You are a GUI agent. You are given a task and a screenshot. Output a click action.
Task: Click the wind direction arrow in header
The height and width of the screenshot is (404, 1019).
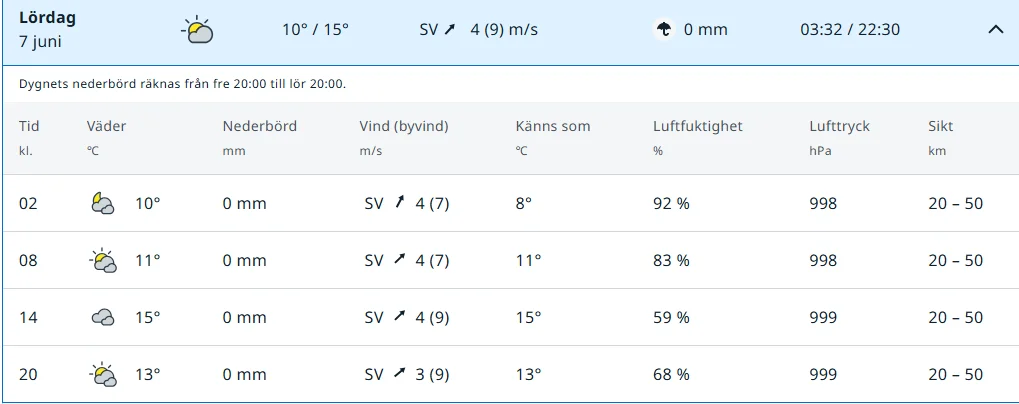point(450,30)
